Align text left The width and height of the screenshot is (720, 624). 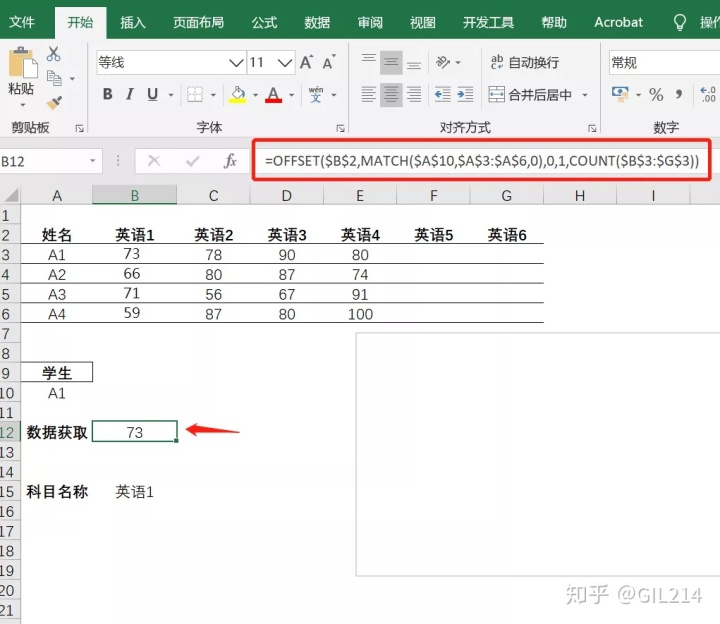pos(368,95)
